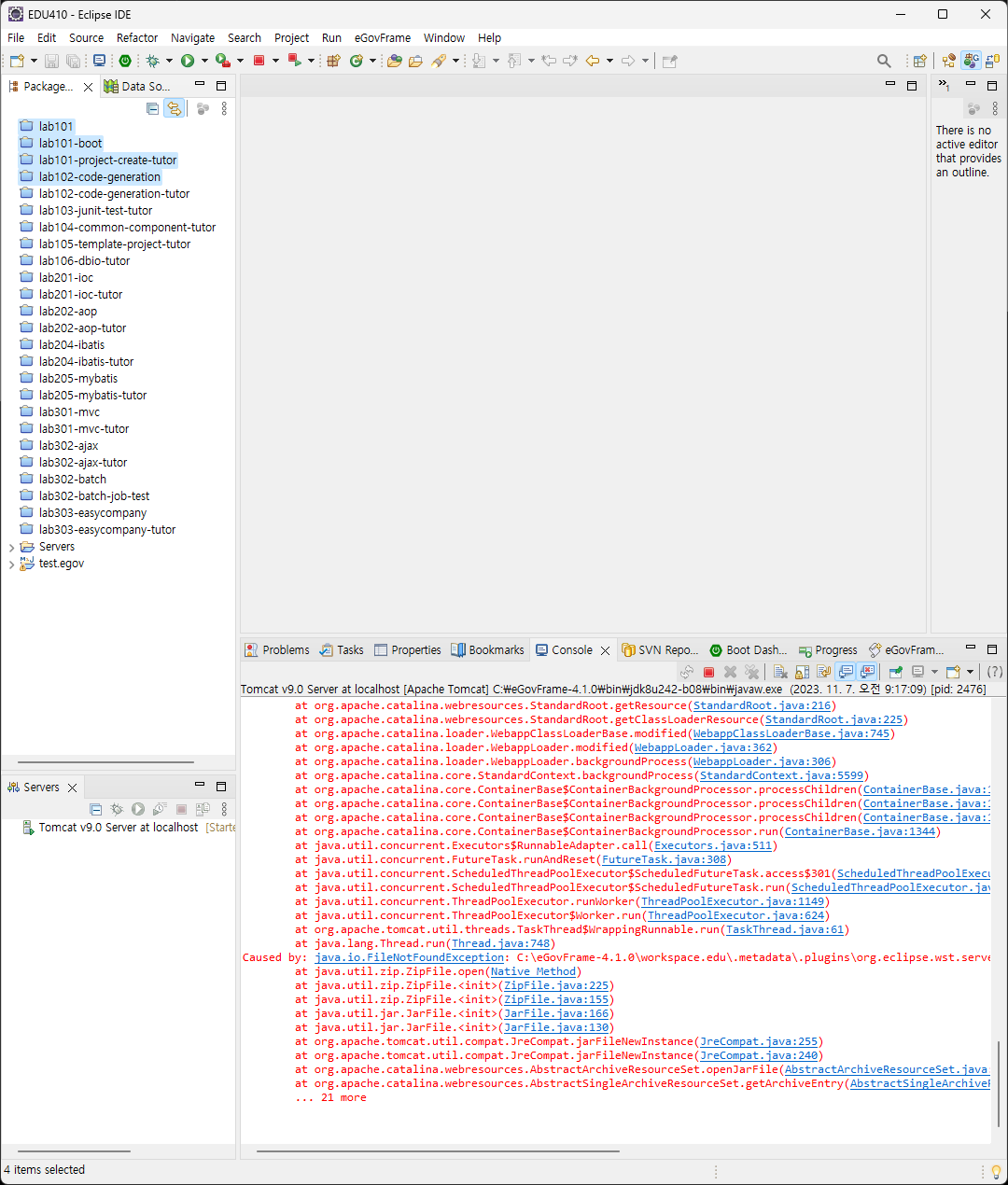Click the light bulb tip icon in status bar

click(x=996, y=1172)
